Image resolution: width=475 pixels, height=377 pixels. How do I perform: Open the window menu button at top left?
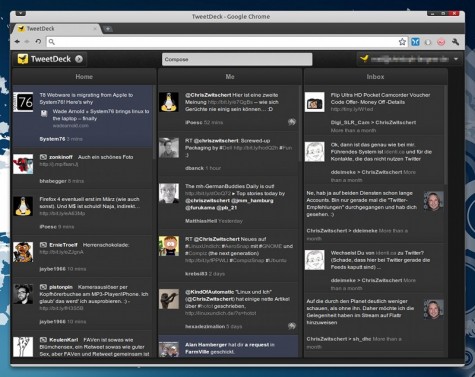[x=21, y=14]
